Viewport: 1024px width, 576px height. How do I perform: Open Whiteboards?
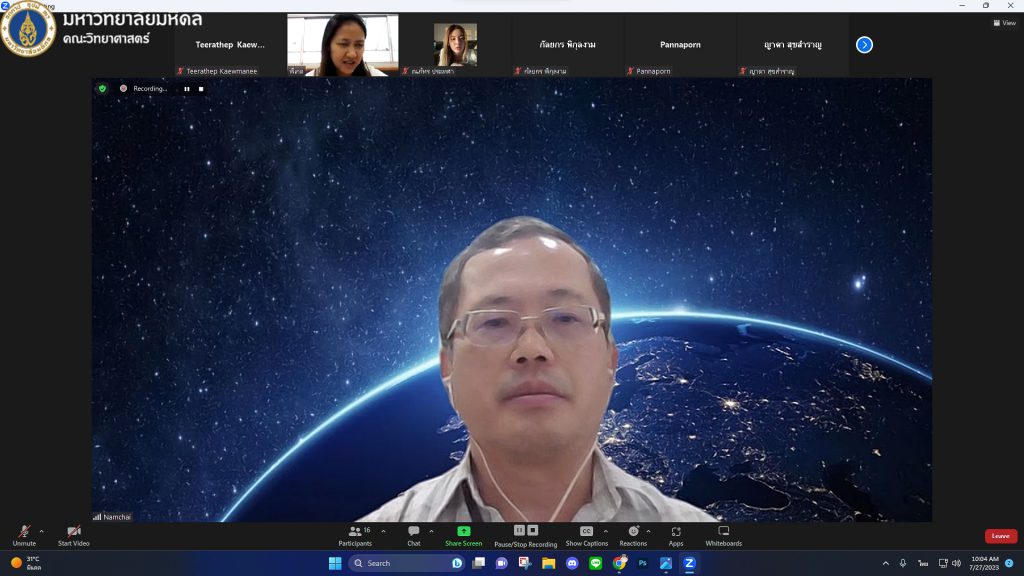point(723,531)
